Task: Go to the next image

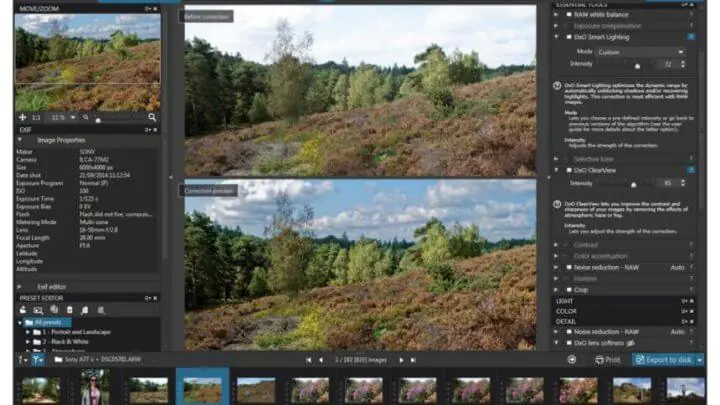Action: [x=401, y=360]
